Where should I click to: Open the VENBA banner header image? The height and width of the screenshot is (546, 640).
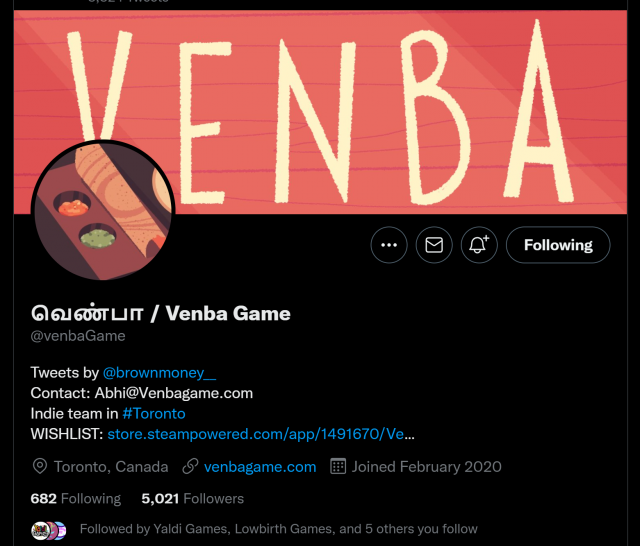point(320,112)
